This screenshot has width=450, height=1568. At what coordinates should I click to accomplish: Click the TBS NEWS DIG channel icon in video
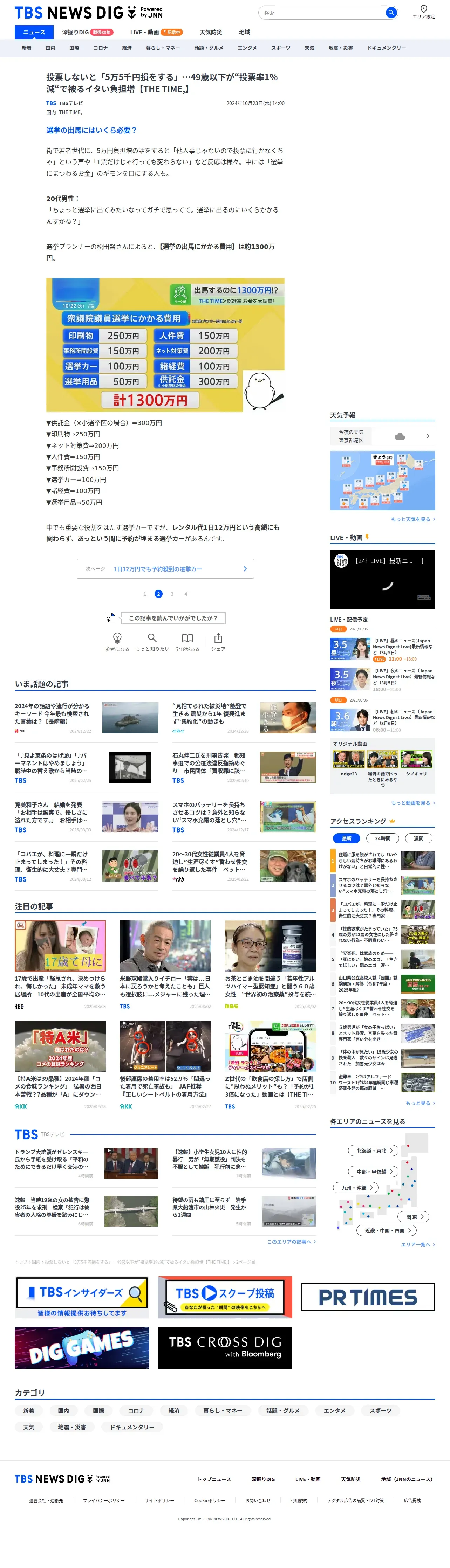[341, 561]
